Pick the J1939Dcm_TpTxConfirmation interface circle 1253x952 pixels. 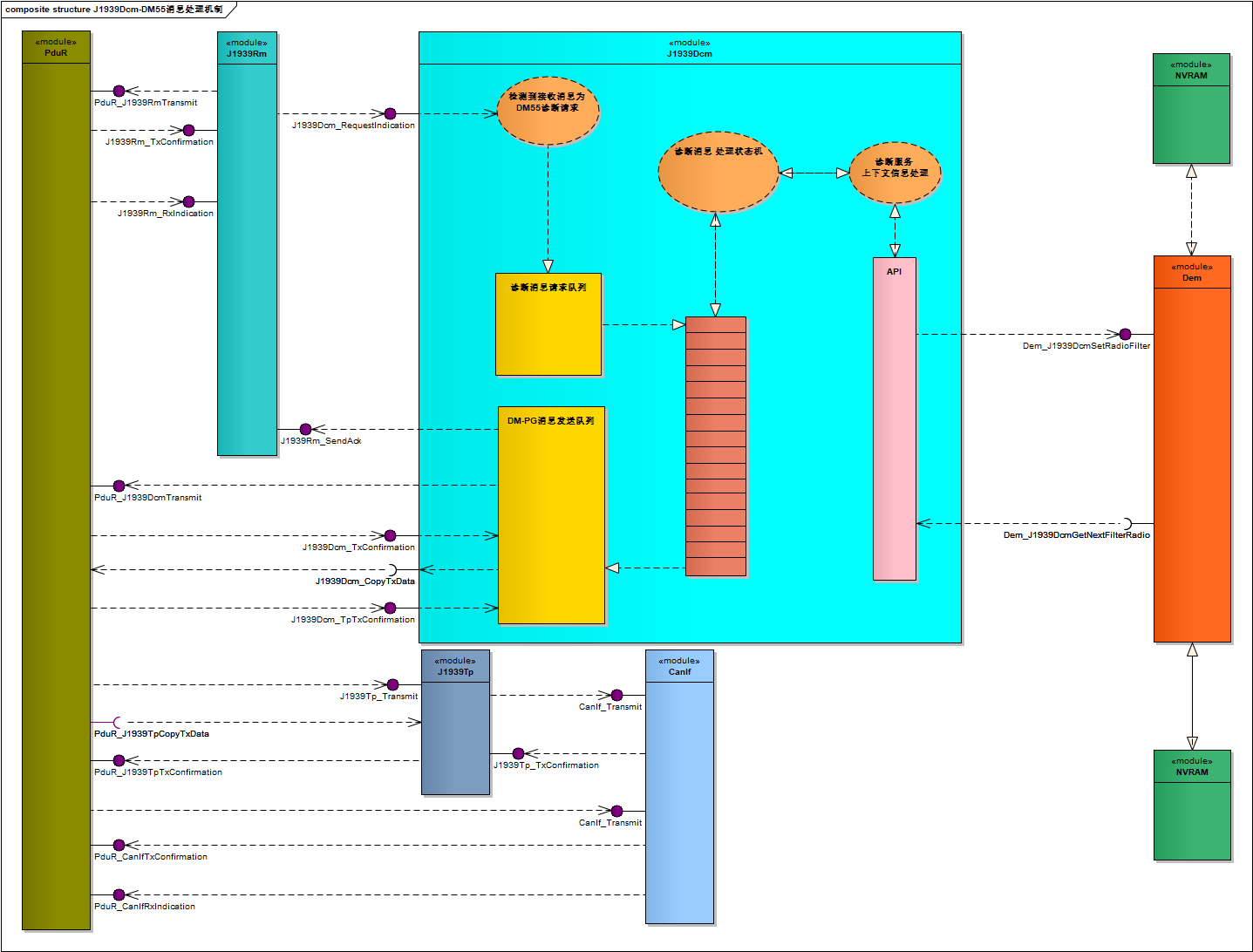(x=390, y=608)
